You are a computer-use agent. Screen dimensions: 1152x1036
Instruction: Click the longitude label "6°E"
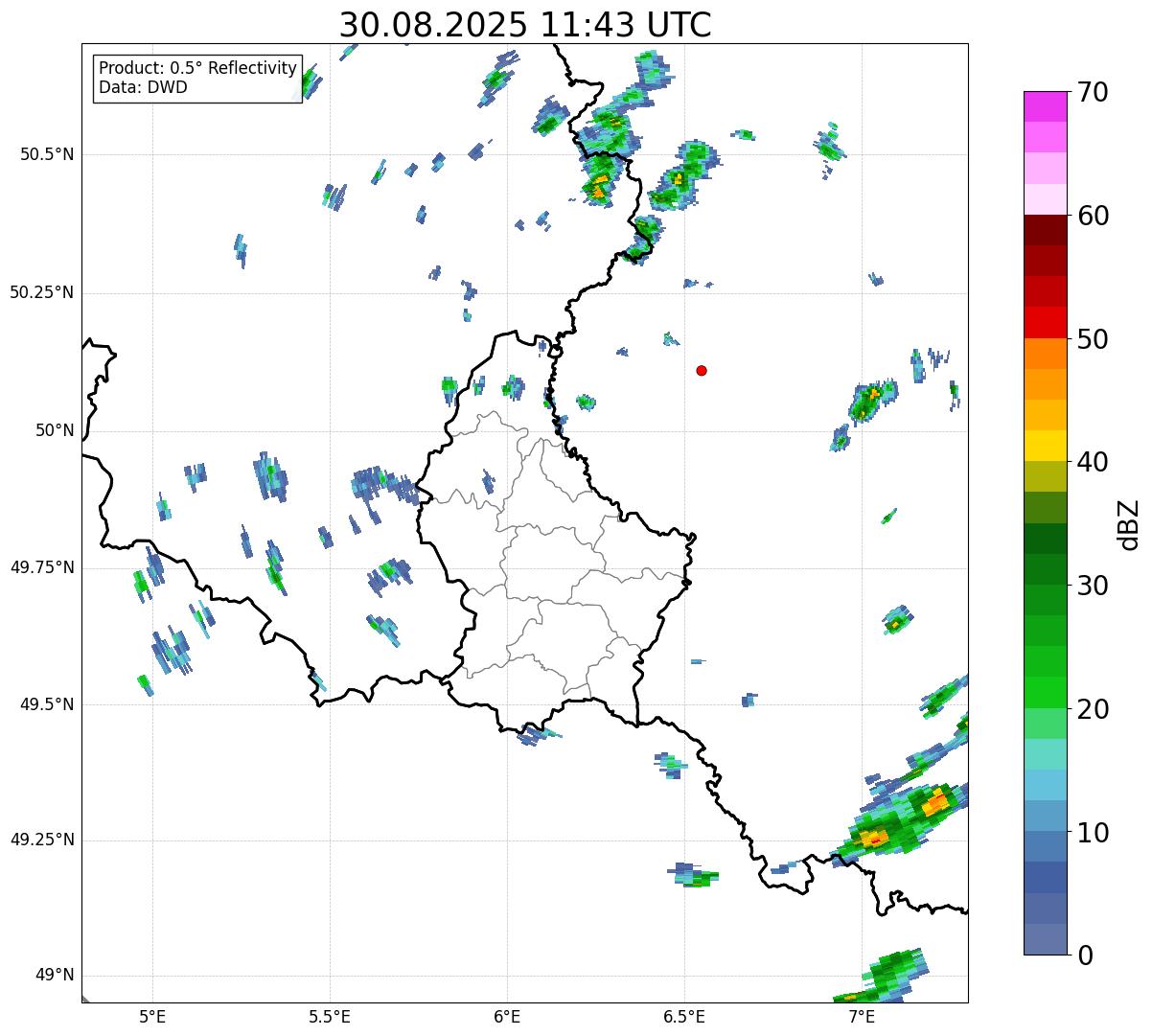507,1016
